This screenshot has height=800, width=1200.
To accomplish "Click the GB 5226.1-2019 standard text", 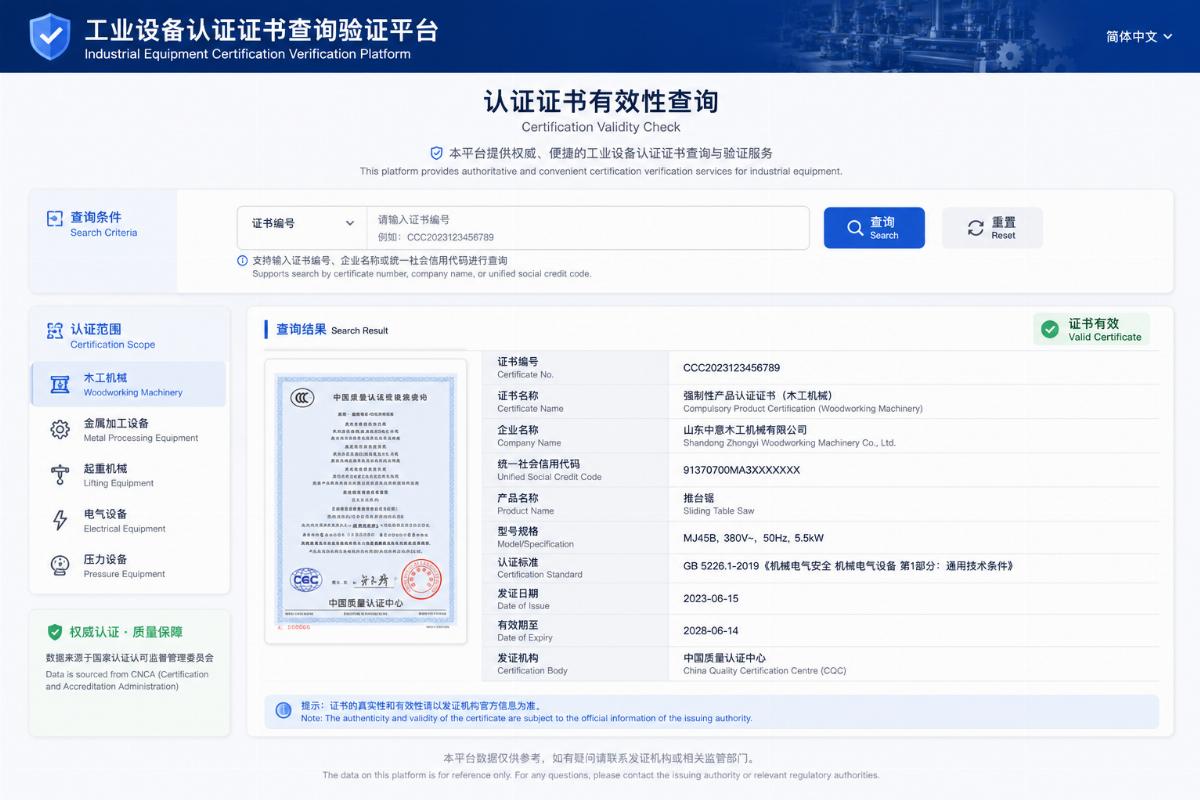I will click(x=848, y=566).
